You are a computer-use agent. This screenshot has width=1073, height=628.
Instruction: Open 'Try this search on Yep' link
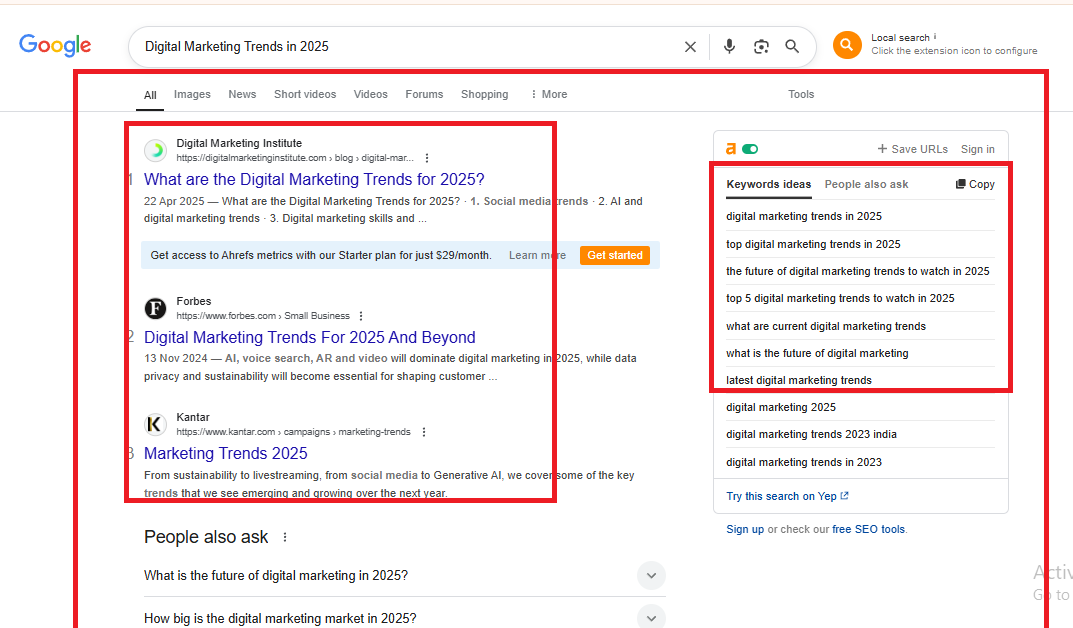coord(787,496)
